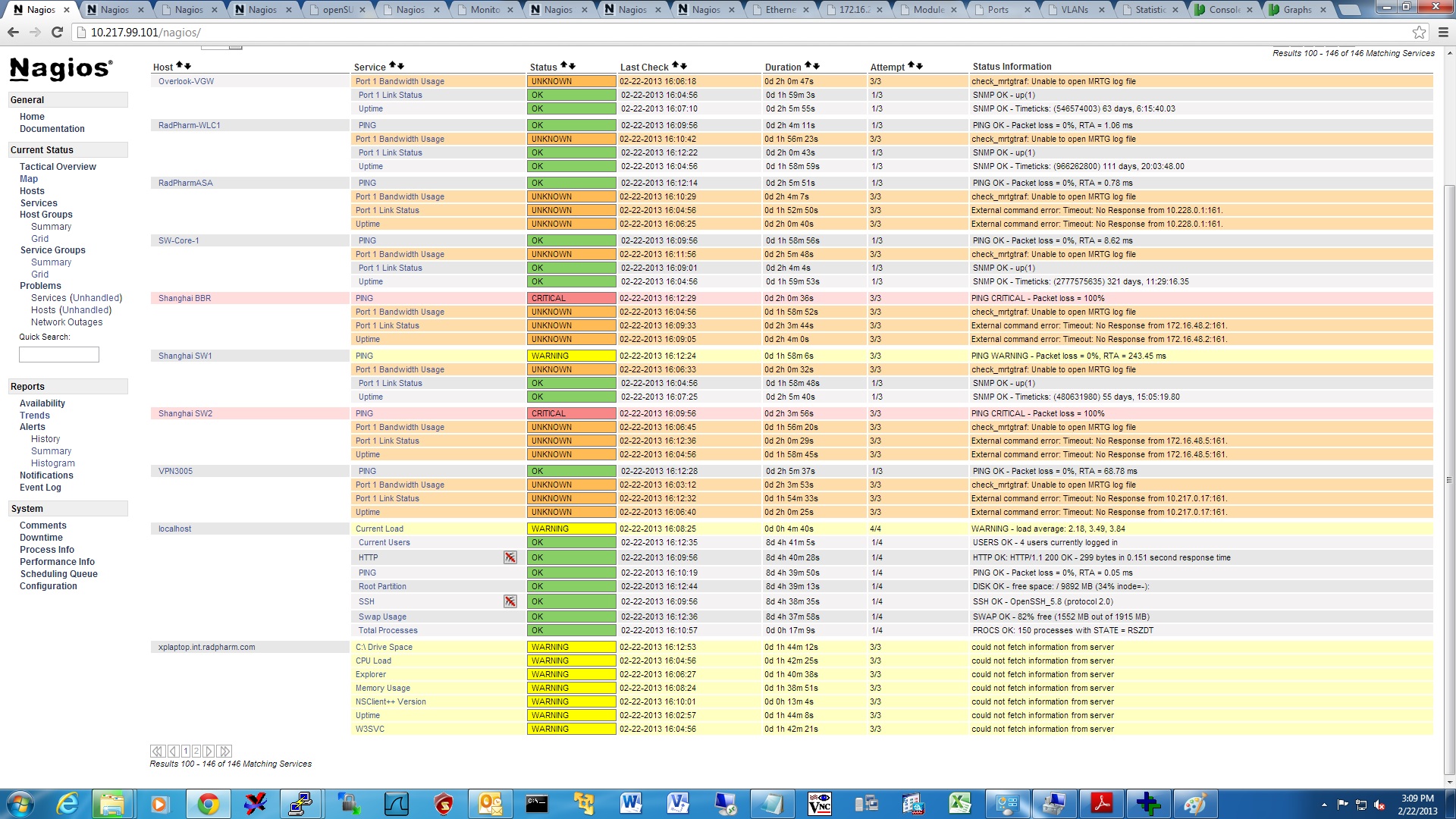Click the HTTP notifications-disabled icon
Screen dimensions: 1456x819
[x=510, y=557]
